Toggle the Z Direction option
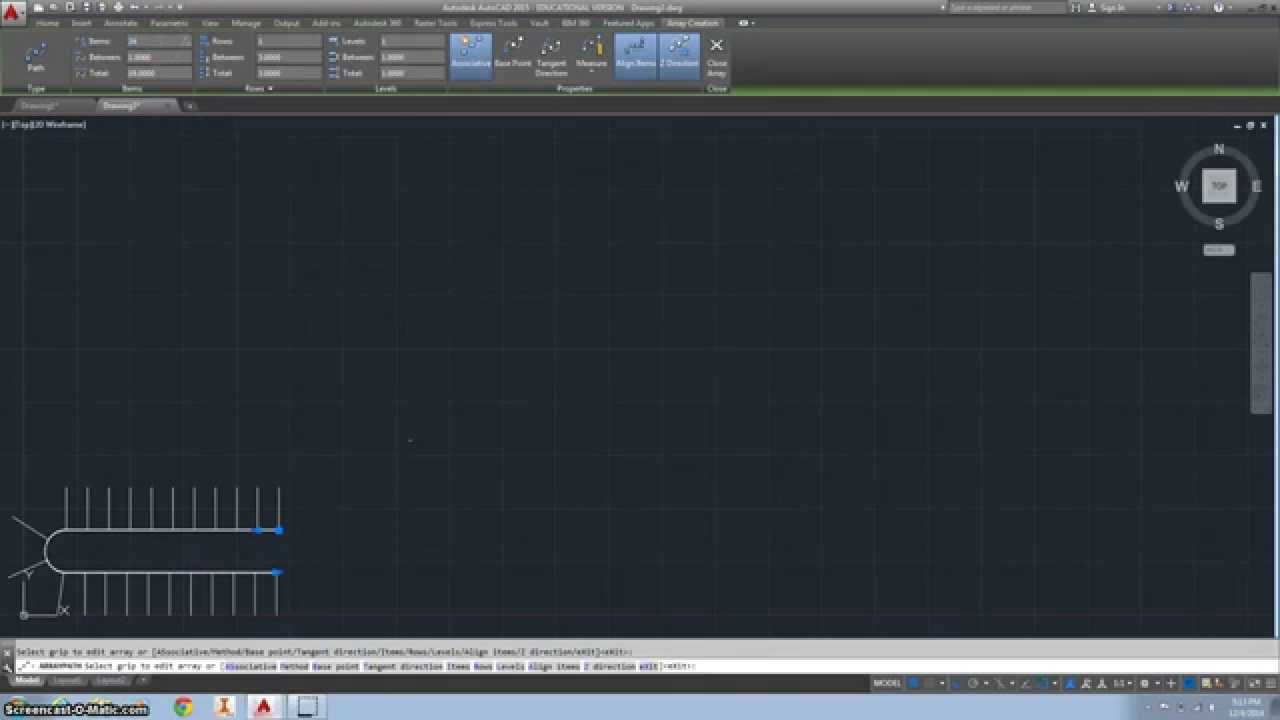The width and height of the screenshot is (1280, 720). pyautogui.click(x=680, y=54)
